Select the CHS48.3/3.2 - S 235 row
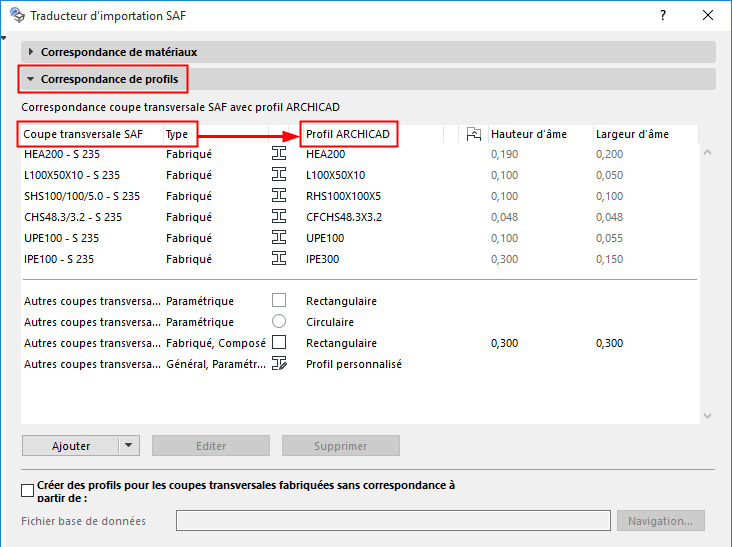This screenshot has height=547, width=732. [360, 217]
